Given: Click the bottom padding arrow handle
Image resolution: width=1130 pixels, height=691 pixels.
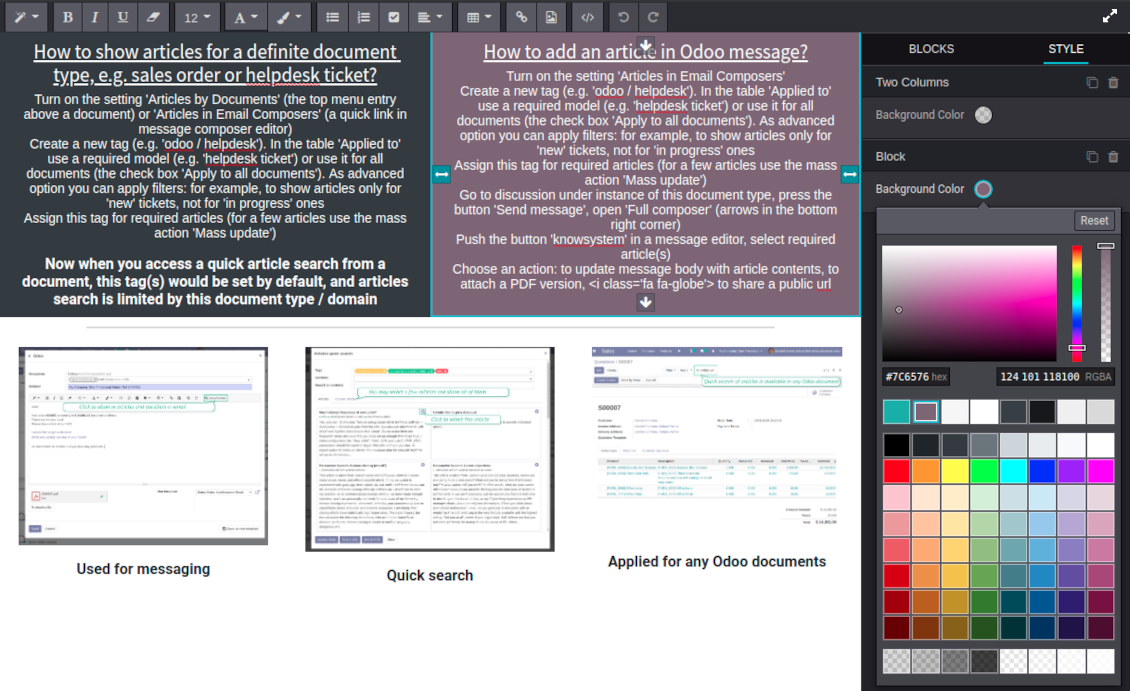Looking at the screenshot, I should tap(646, 303).
